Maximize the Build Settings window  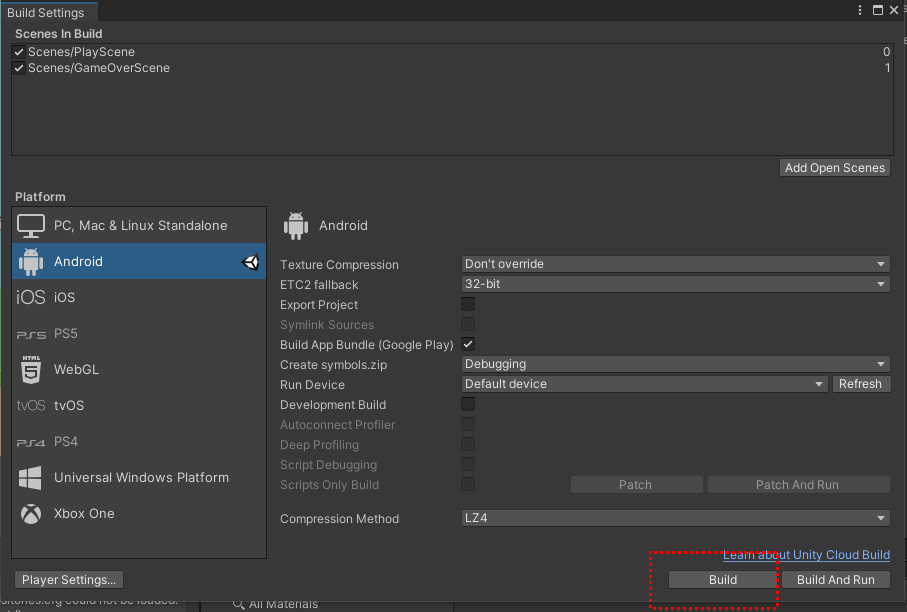(877, 10)
